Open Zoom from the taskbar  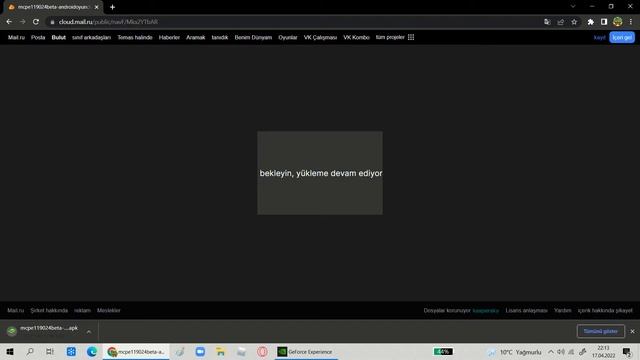(200, 351)
